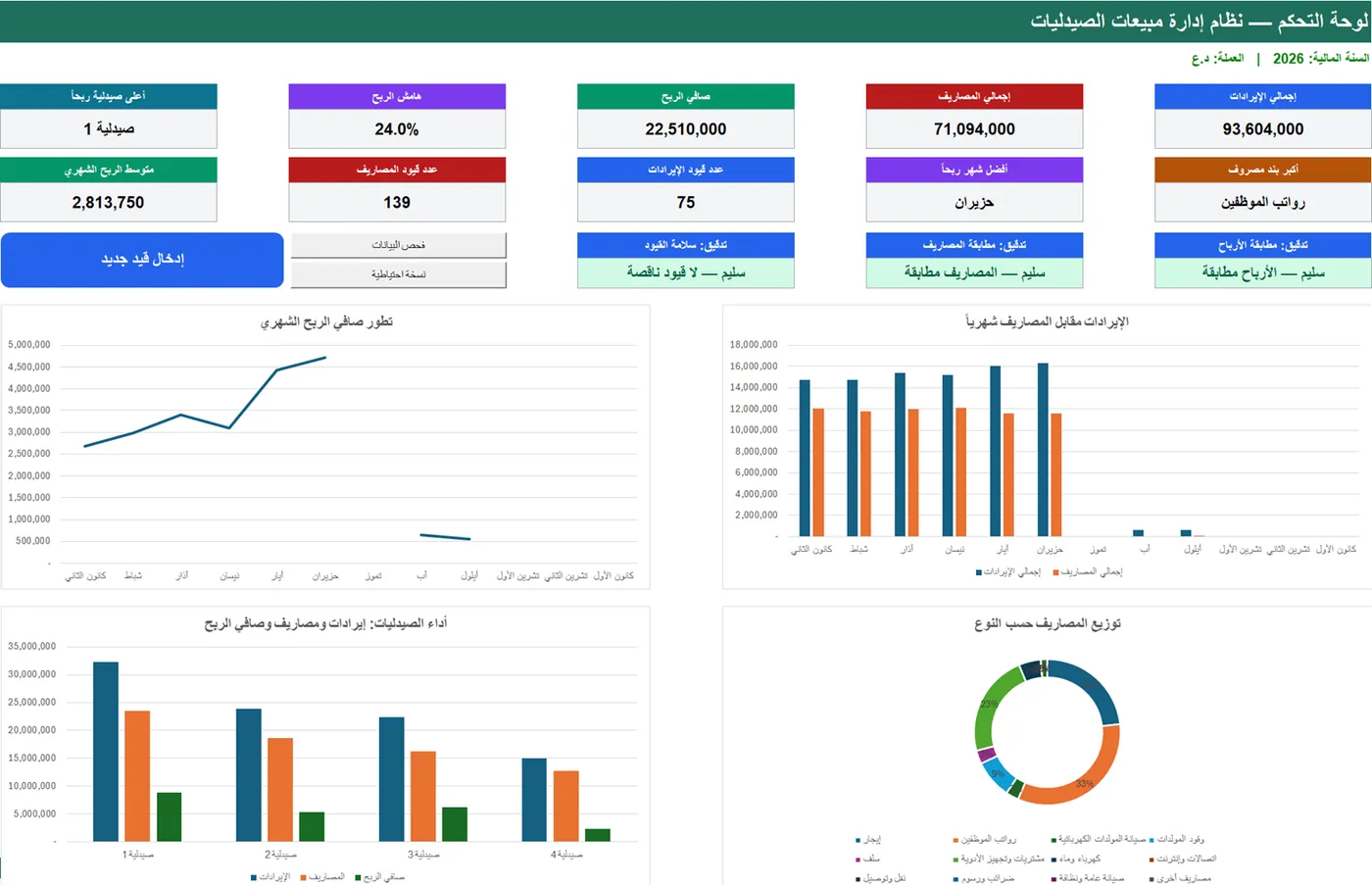Click largest expense item 'رواتب الموظفين' card value
1372x885 pixels.
point(1262,203)
